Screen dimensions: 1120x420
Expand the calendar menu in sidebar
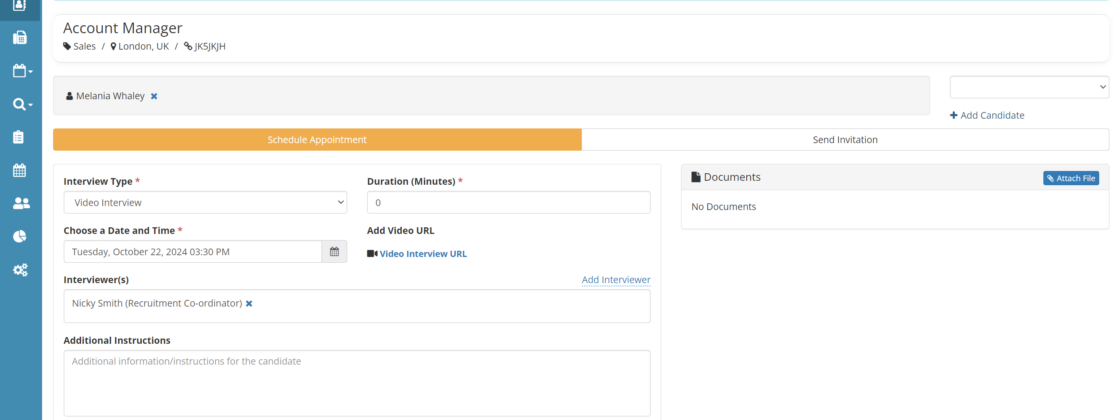point(21,71)
